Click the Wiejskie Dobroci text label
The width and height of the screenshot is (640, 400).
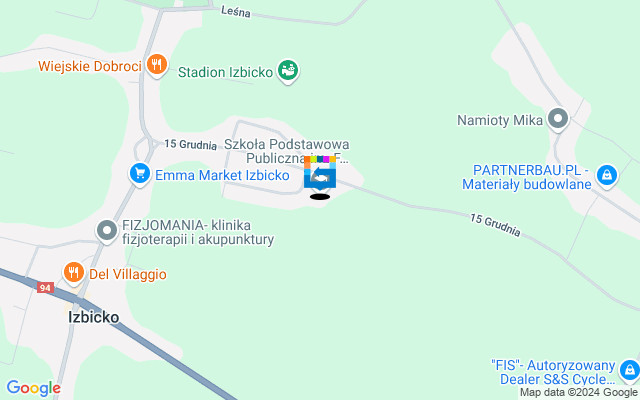pos(90,66)
